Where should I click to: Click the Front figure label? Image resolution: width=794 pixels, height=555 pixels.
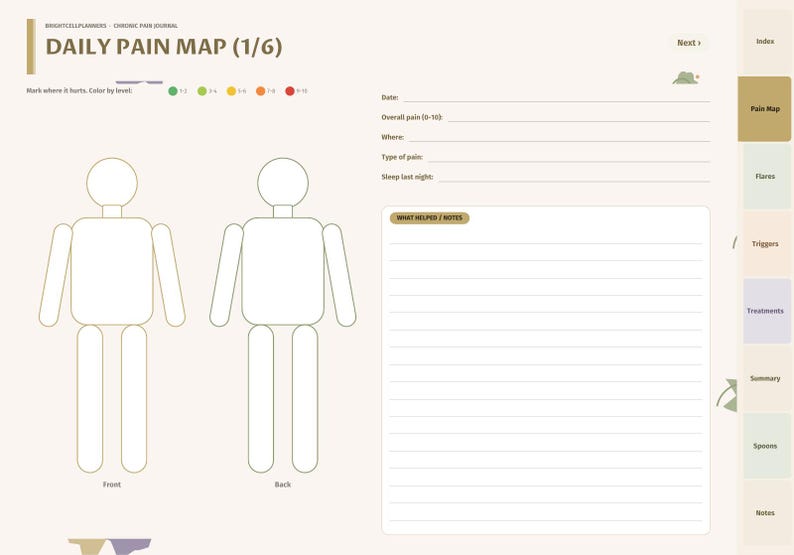click(112, 485)
